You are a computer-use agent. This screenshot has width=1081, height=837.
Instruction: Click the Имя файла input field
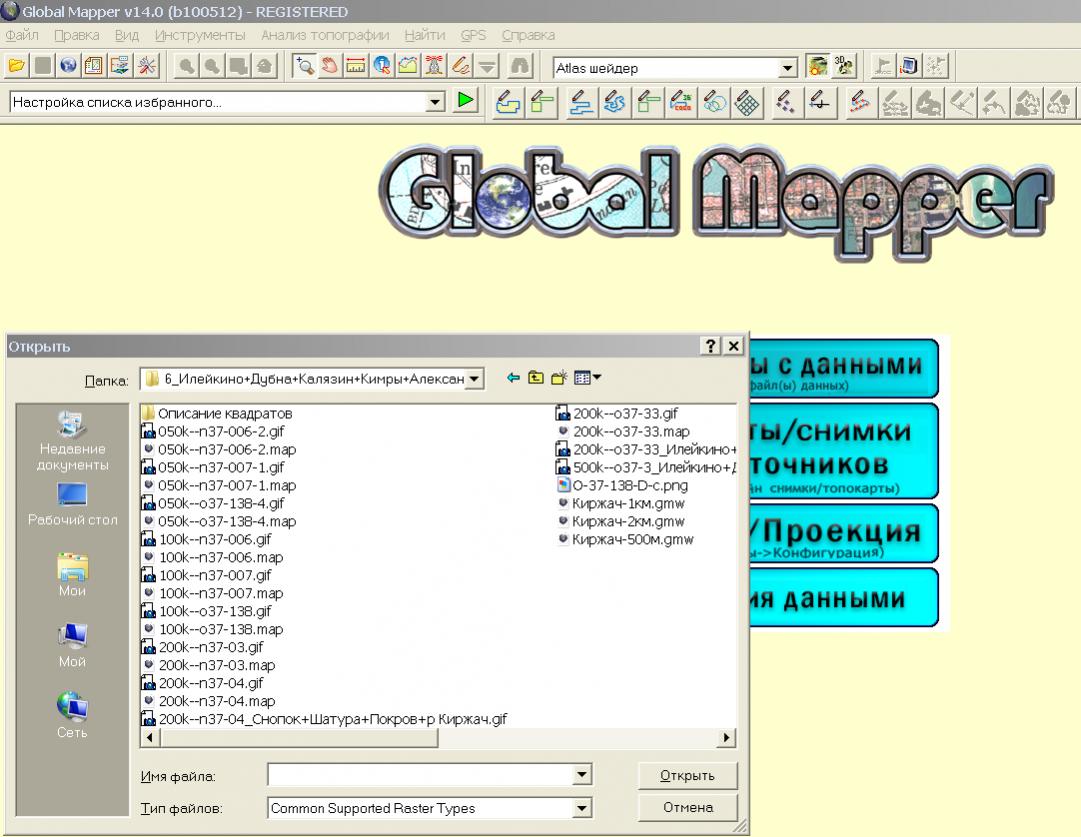[420, 776]
